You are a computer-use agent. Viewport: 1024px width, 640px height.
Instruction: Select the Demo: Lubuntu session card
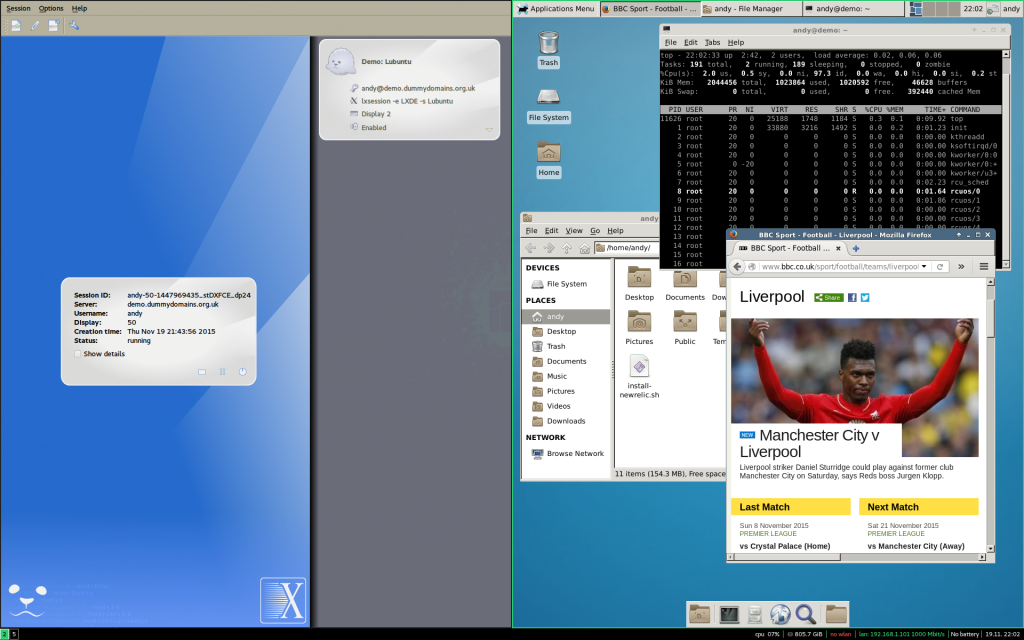[409, 89]
